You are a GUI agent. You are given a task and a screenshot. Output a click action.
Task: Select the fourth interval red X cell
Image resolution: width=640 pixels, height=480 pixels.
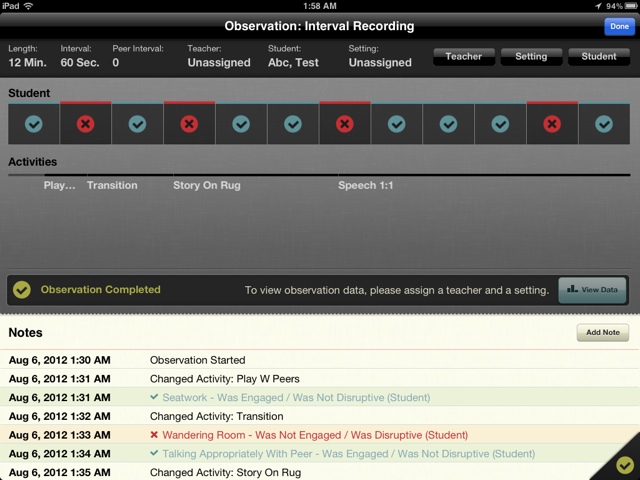click(189, 124)
